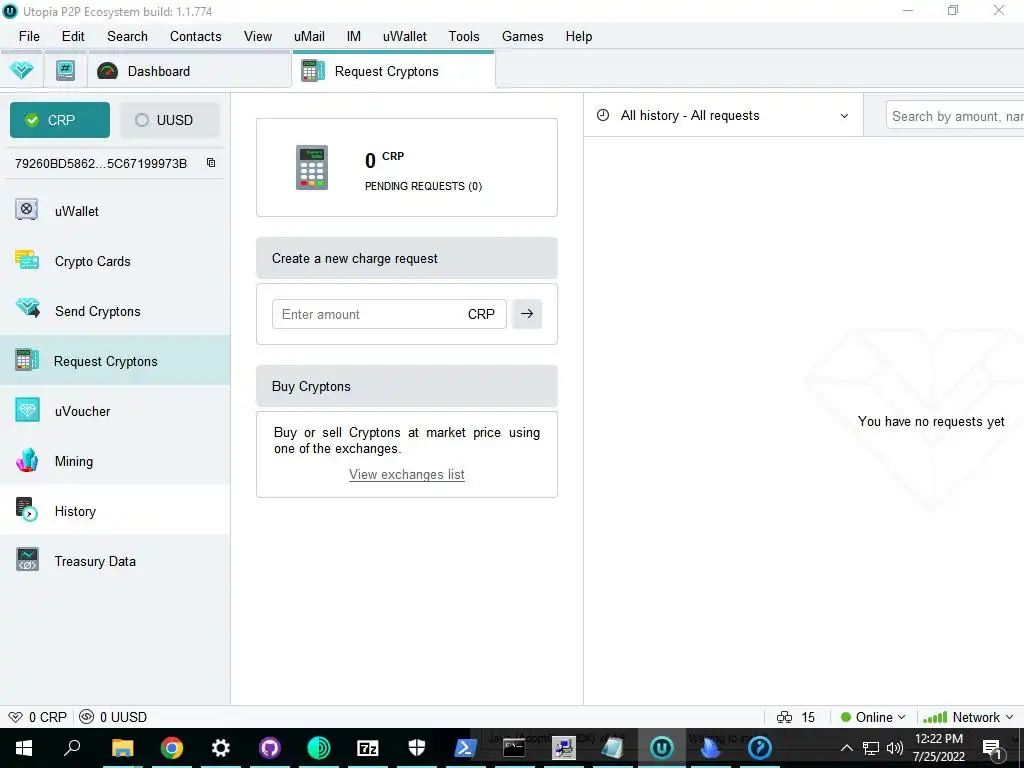Open the Help menu
Image resolution: width=1024 pixels, height=768 pixels.
click(579, 37)
